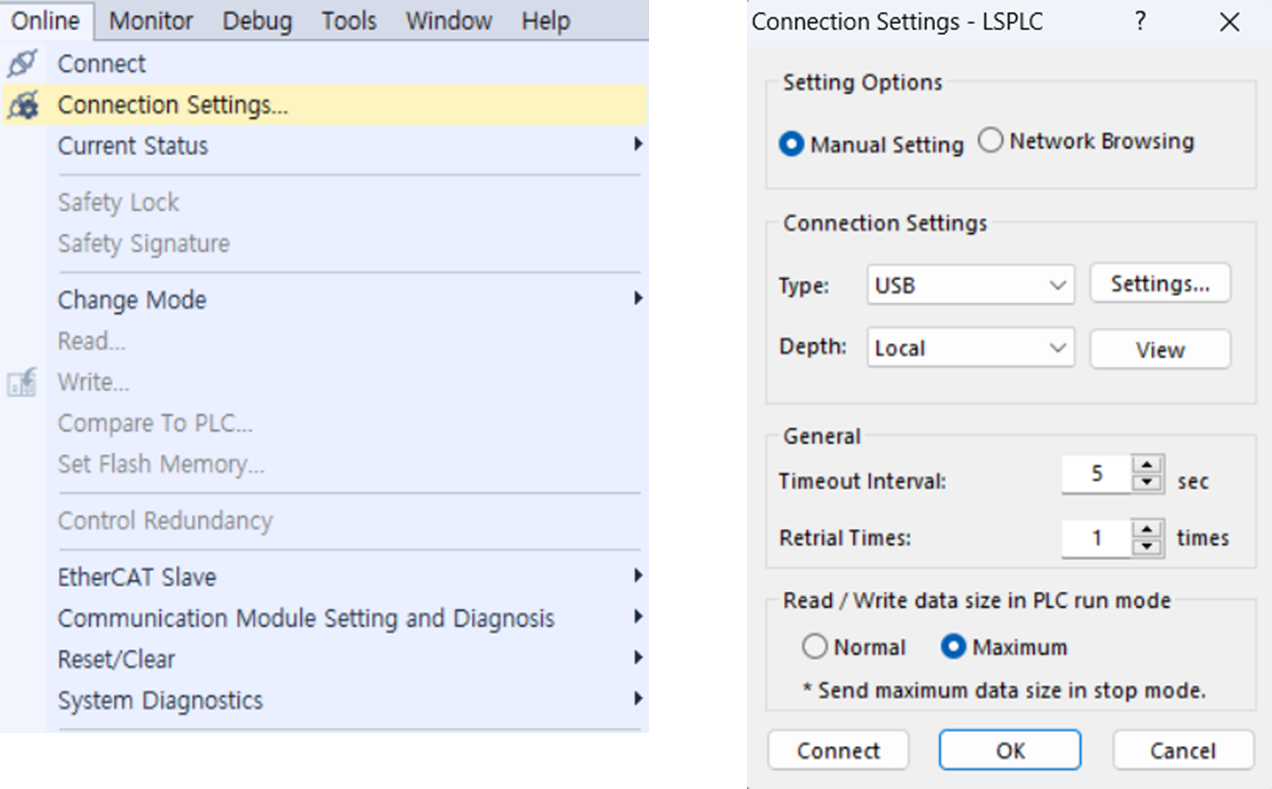Choose Normal read/write data size
This screenshot has width=1272, height=789.
point(814,646)
